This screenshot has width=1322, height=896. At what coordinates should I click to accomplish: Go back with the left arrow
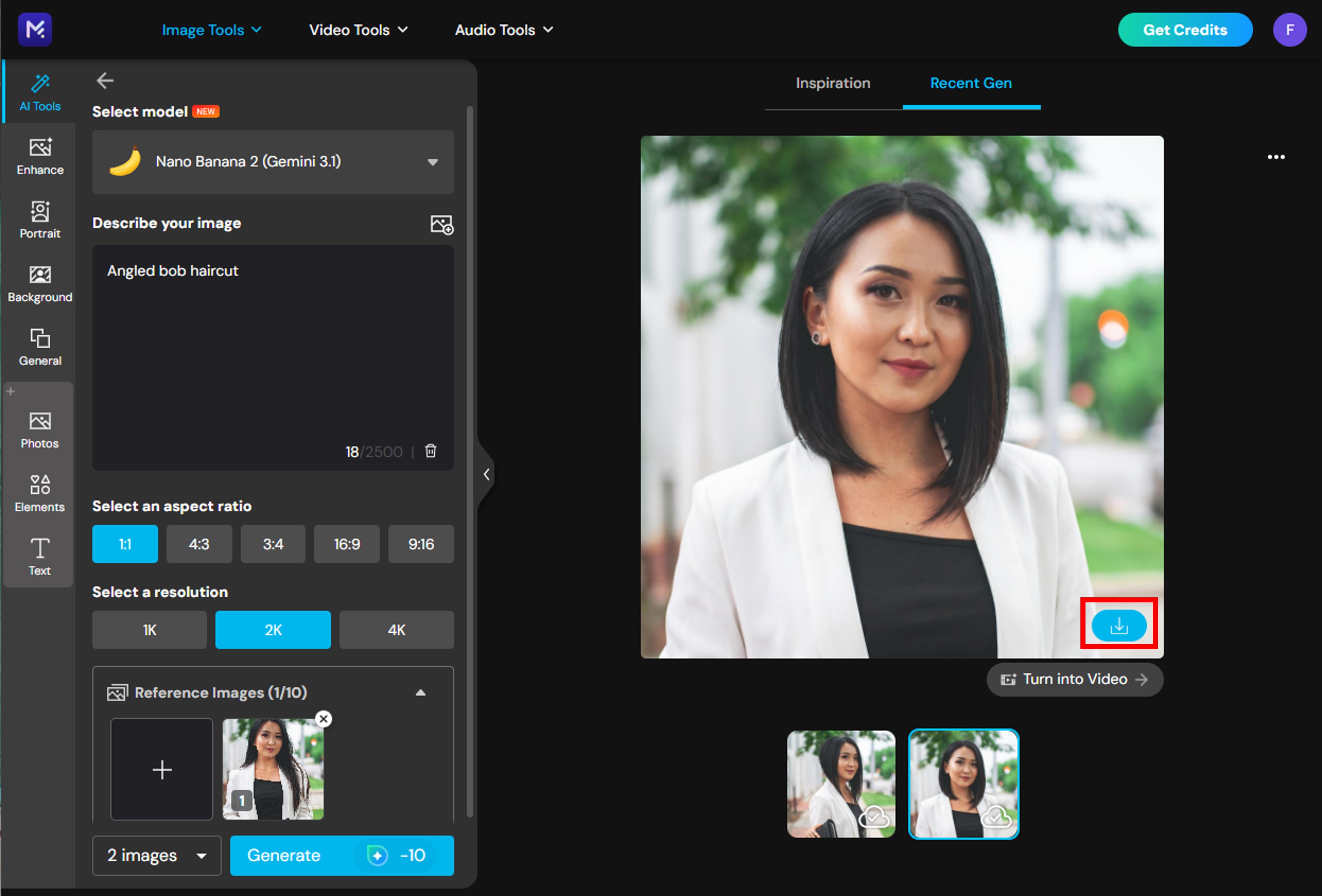point(105,81)
